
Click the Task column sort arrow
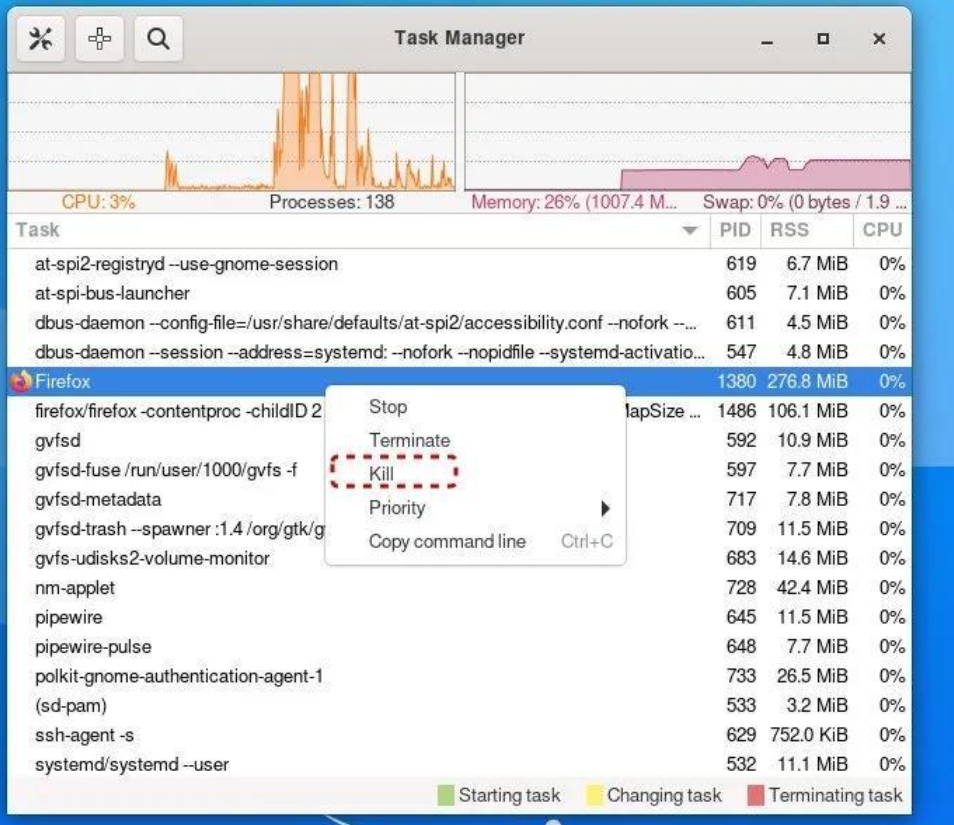click(x=689, y=231)
